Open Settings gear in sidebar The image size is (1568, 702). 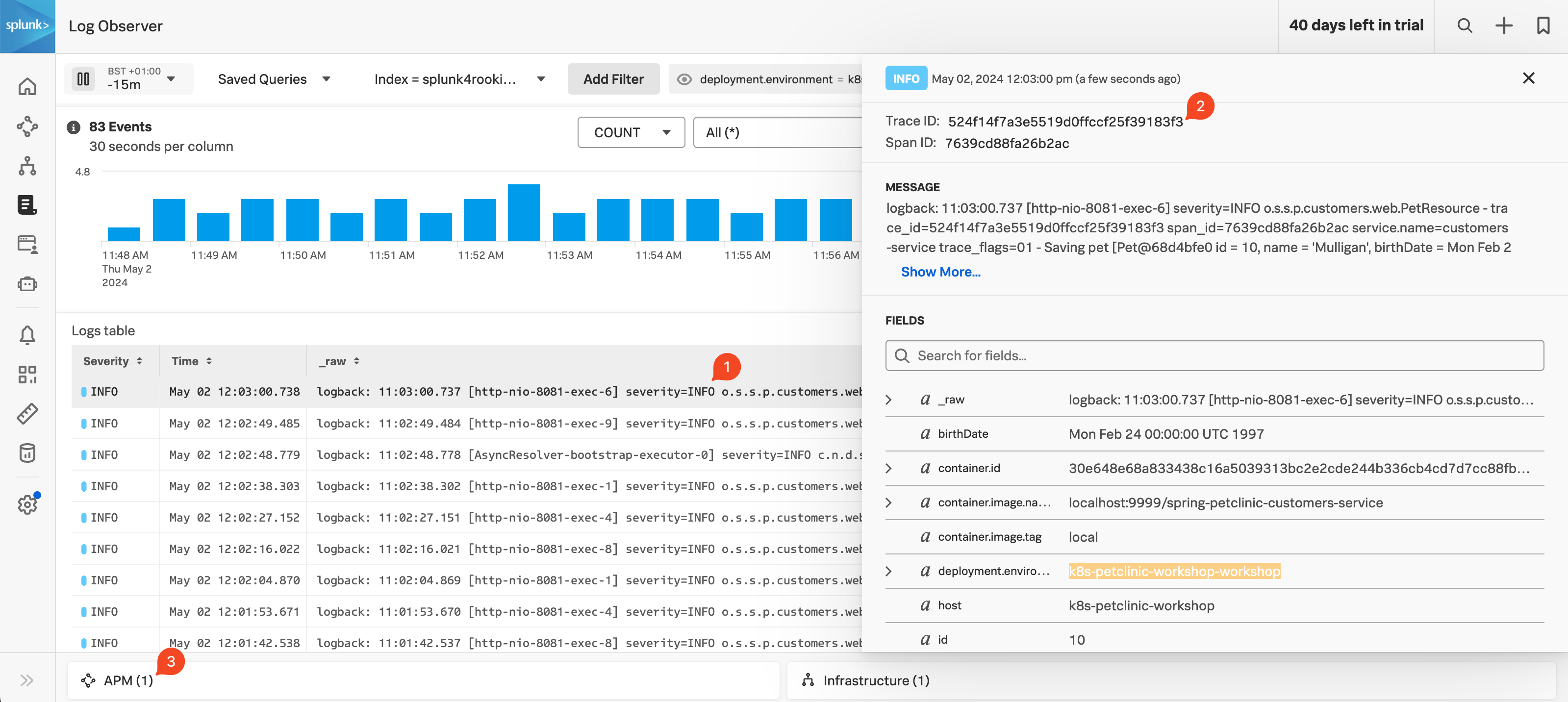click(27, 504)
